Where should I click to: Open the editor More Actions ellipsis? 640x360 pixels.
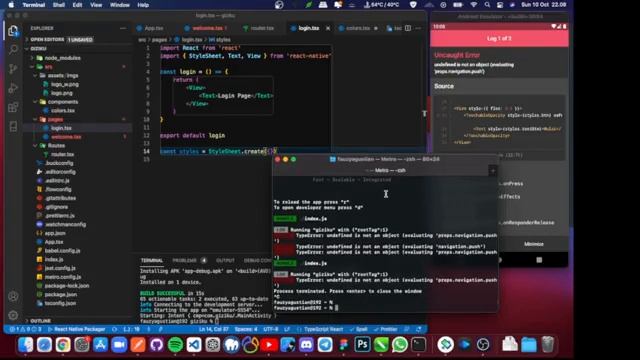click(418, 28)
